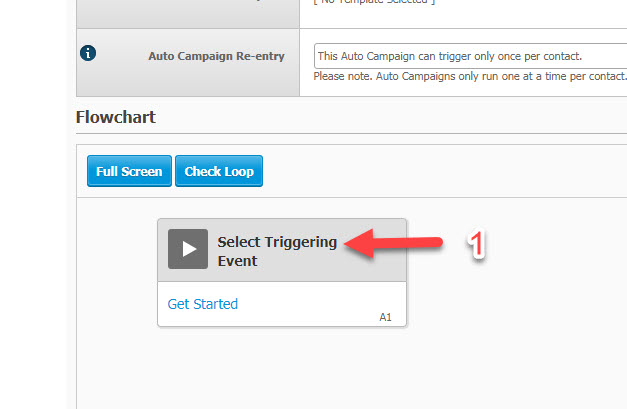Click the blank left margin of the page
Viewport: 627px width, 409px height.
point(34,204)
